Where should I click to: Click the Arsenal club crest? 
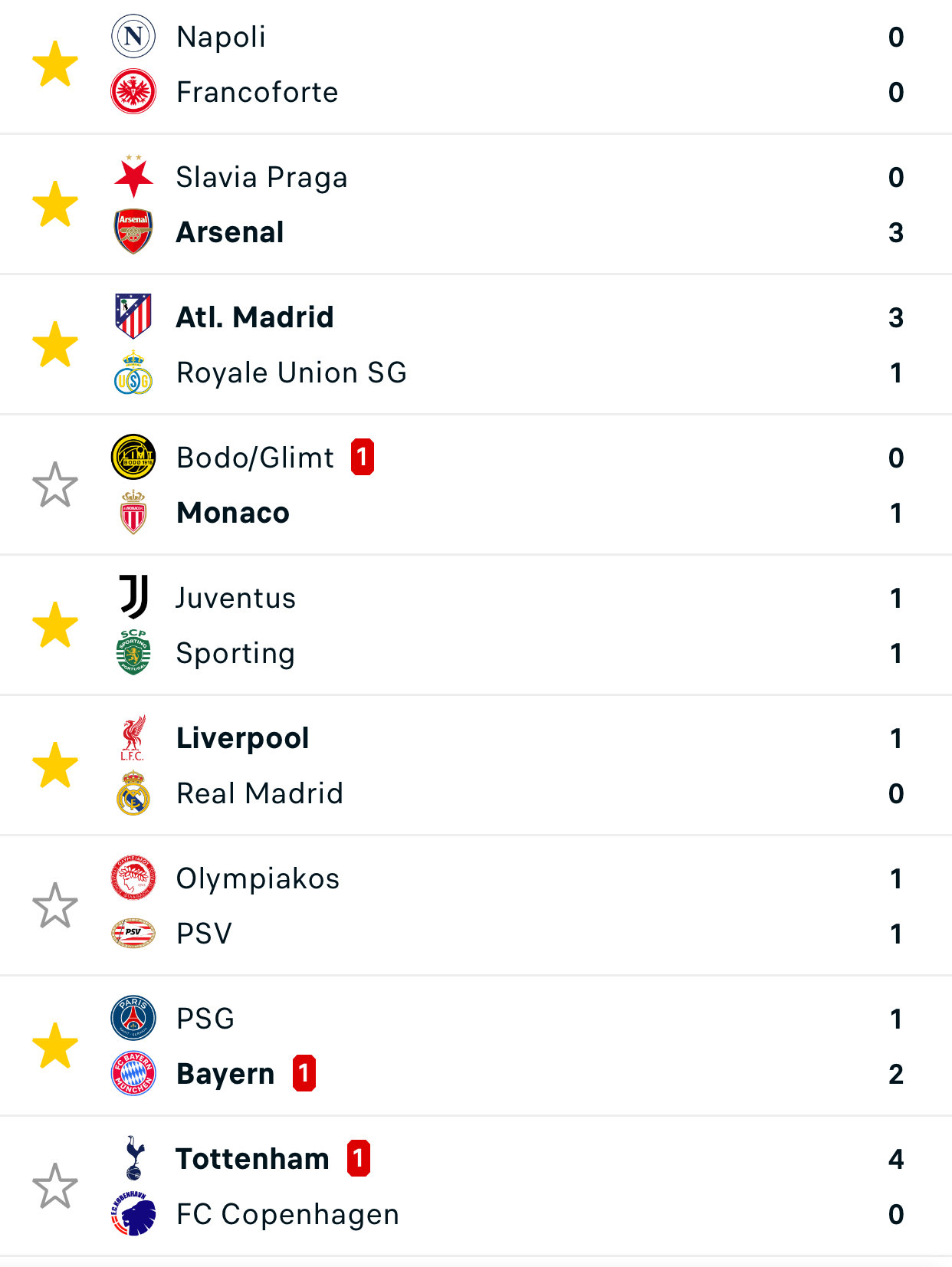coord(133,231)
